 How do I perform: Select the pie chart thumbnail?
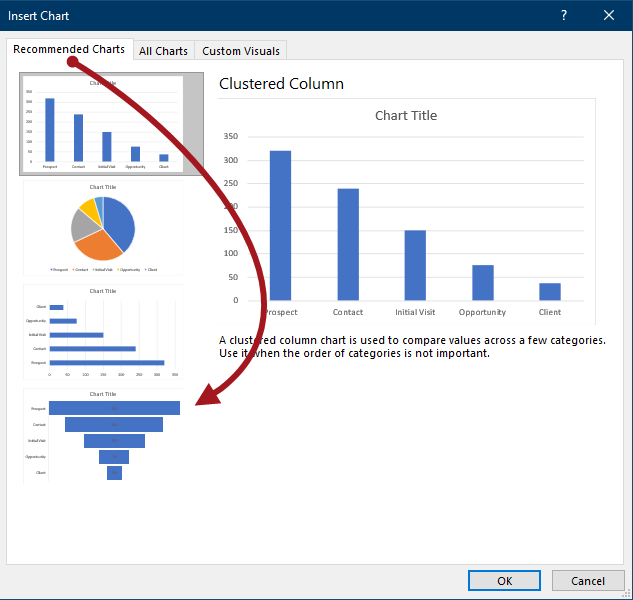pos(103,228)
